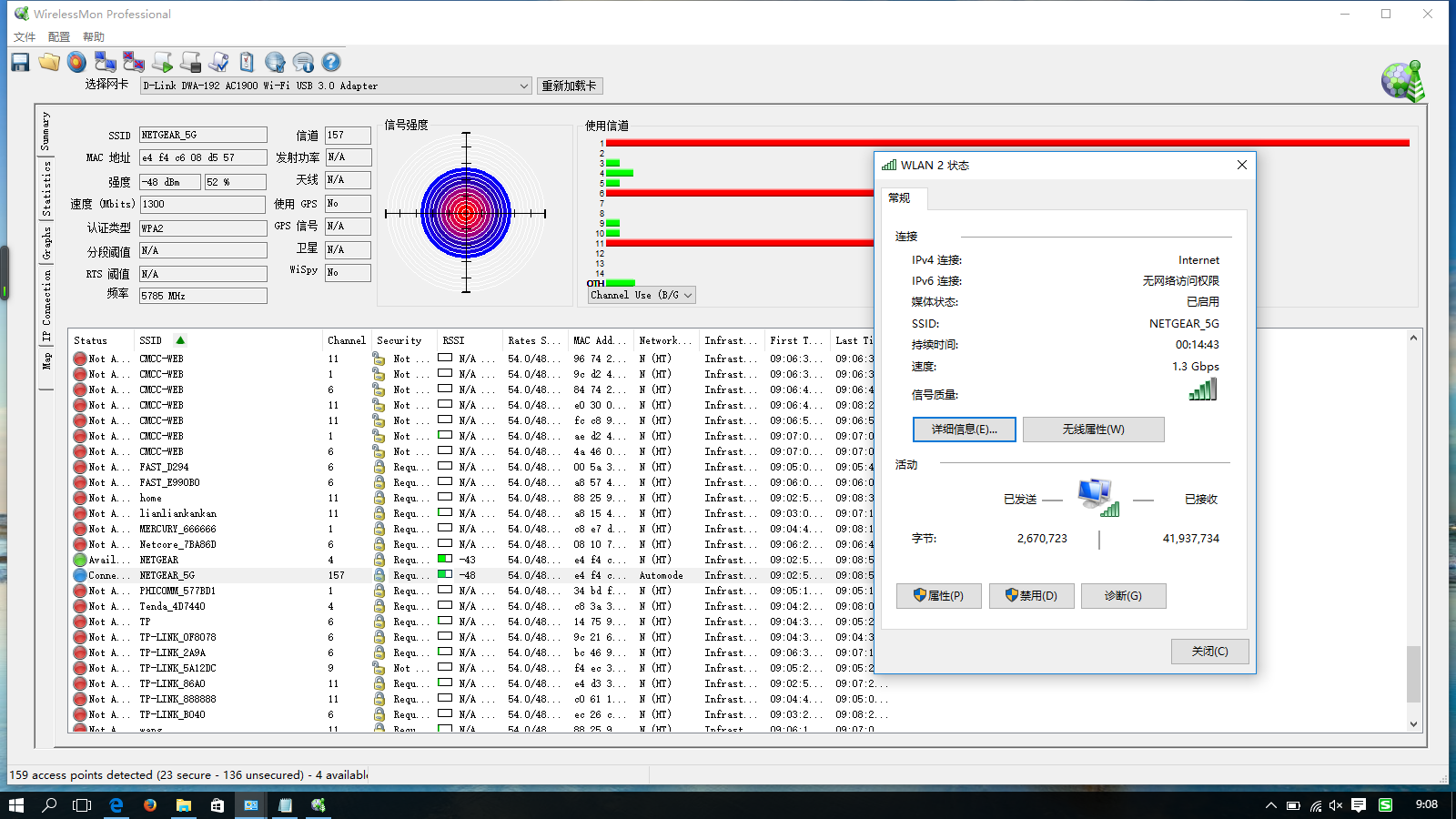Click the green S input method tray icon
The width and height of the screenshot is (1456, 819).
click(x=1385, y=805)
